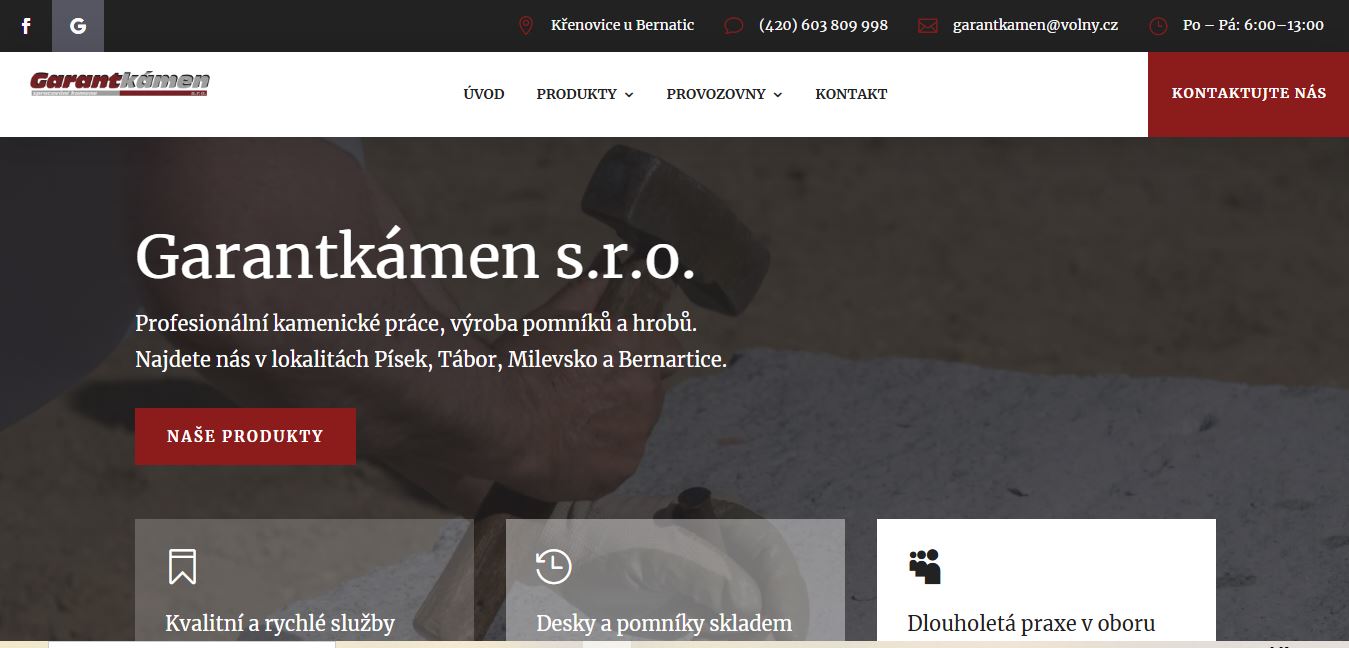The image size is (1349, 648).
Task: Click the history clock icon above Desky
Action: [553, 566]
